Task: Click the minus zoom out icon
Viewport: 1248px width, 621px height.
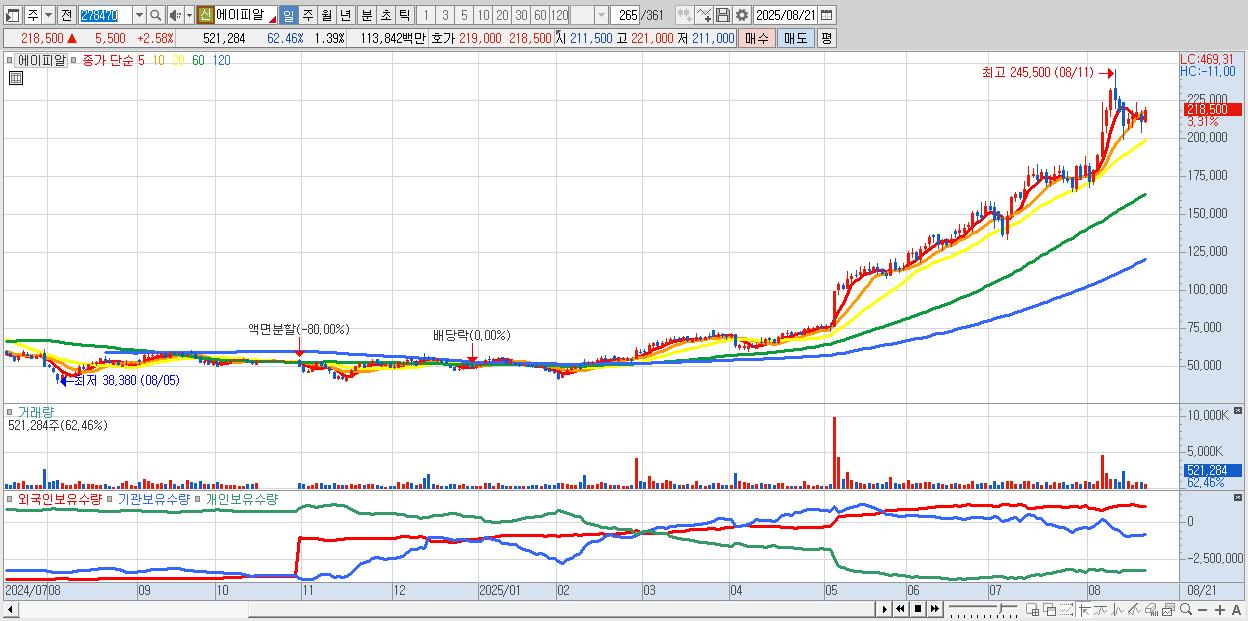Action: [1202, 609]
